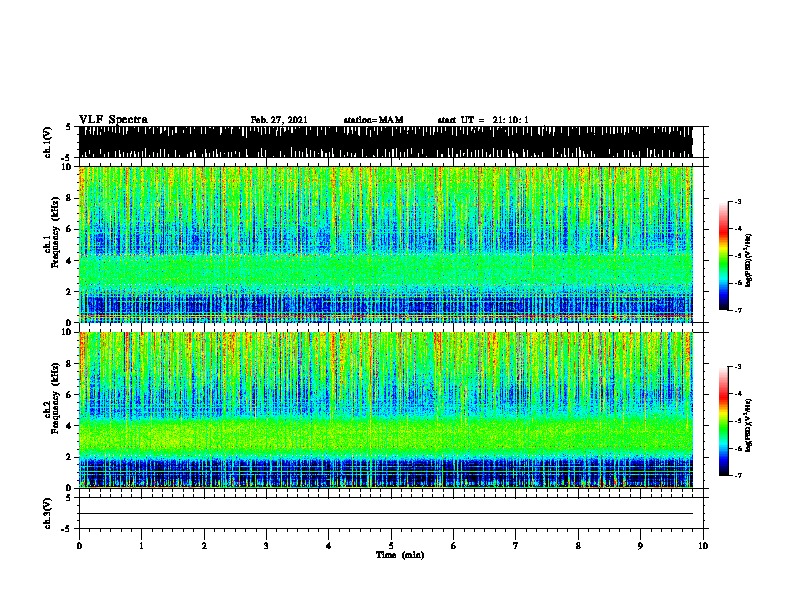
Task: Click the "ch.3(V)" label of bottom panel
Action: click(47, 513)
